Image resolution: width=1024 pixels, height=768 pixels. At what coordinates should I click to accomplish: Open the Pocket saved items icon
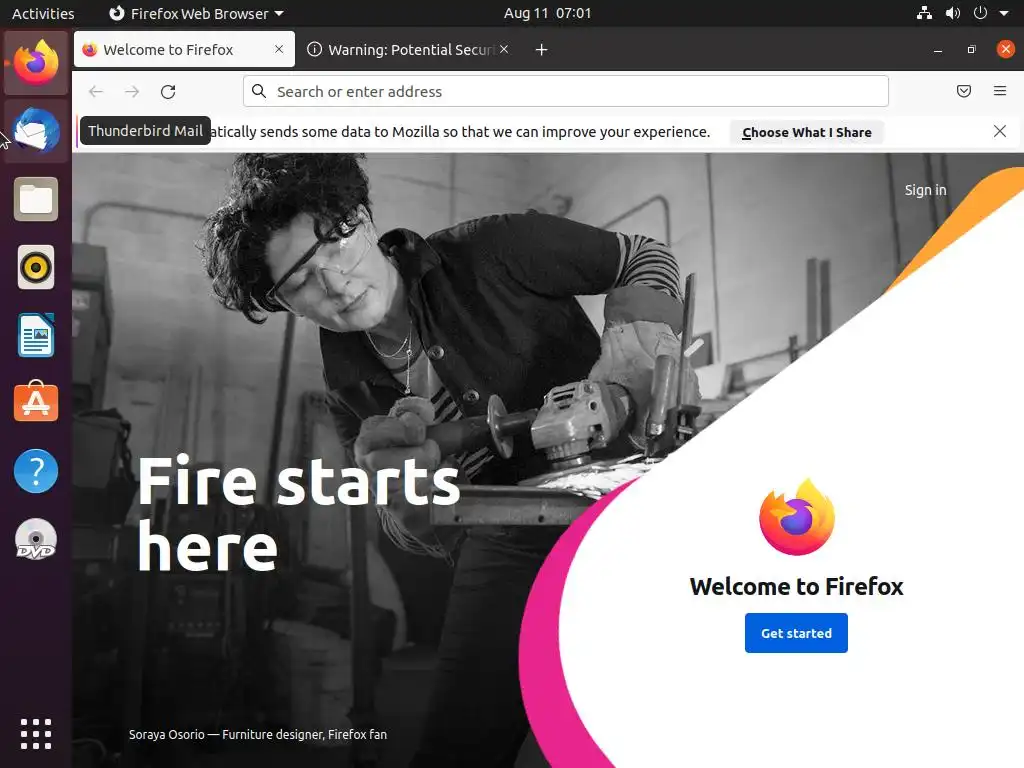963,91
